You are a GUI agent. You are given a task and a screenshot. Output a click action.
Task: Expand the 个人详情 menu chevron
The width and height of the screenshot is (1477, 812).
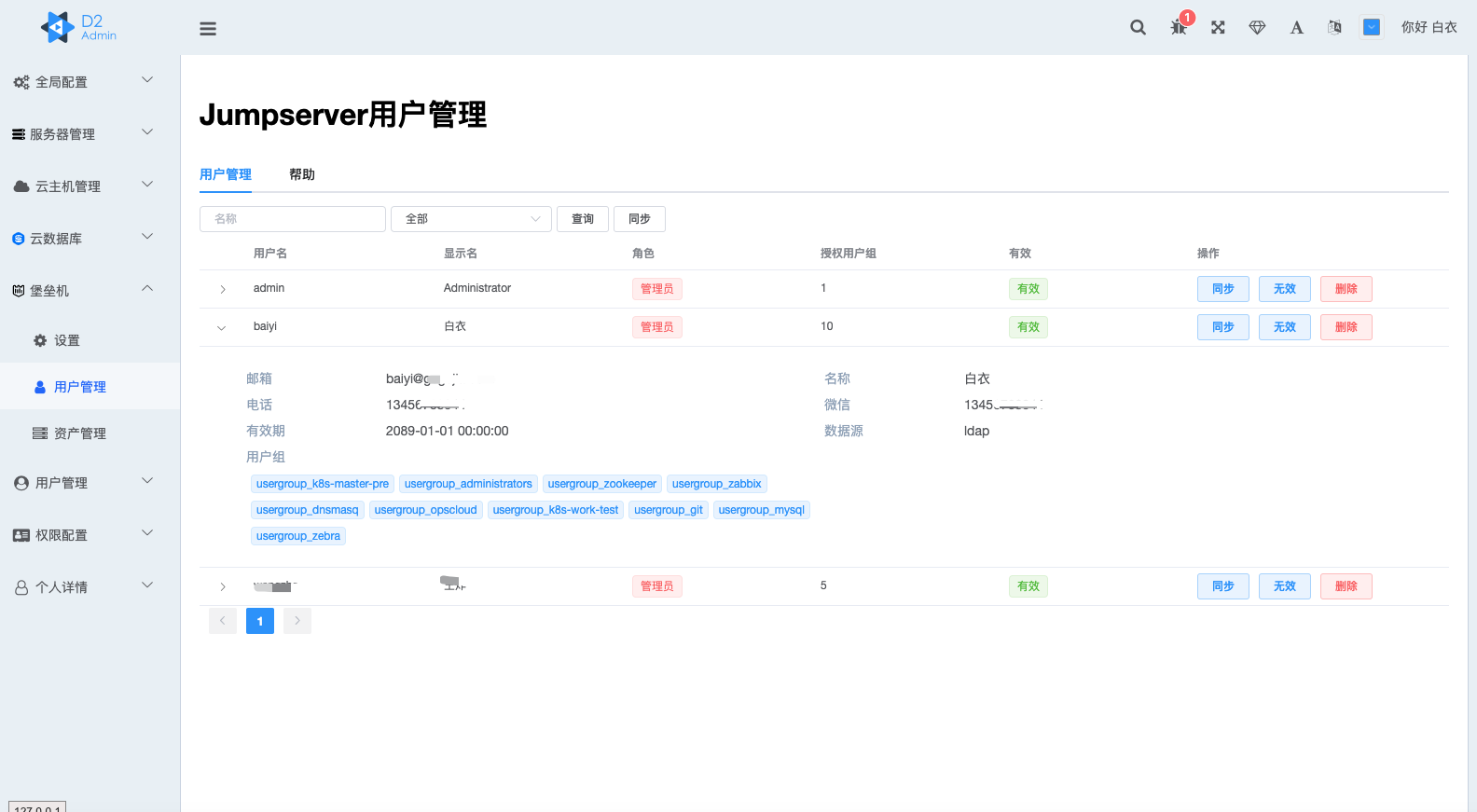[x=147, y=585]
